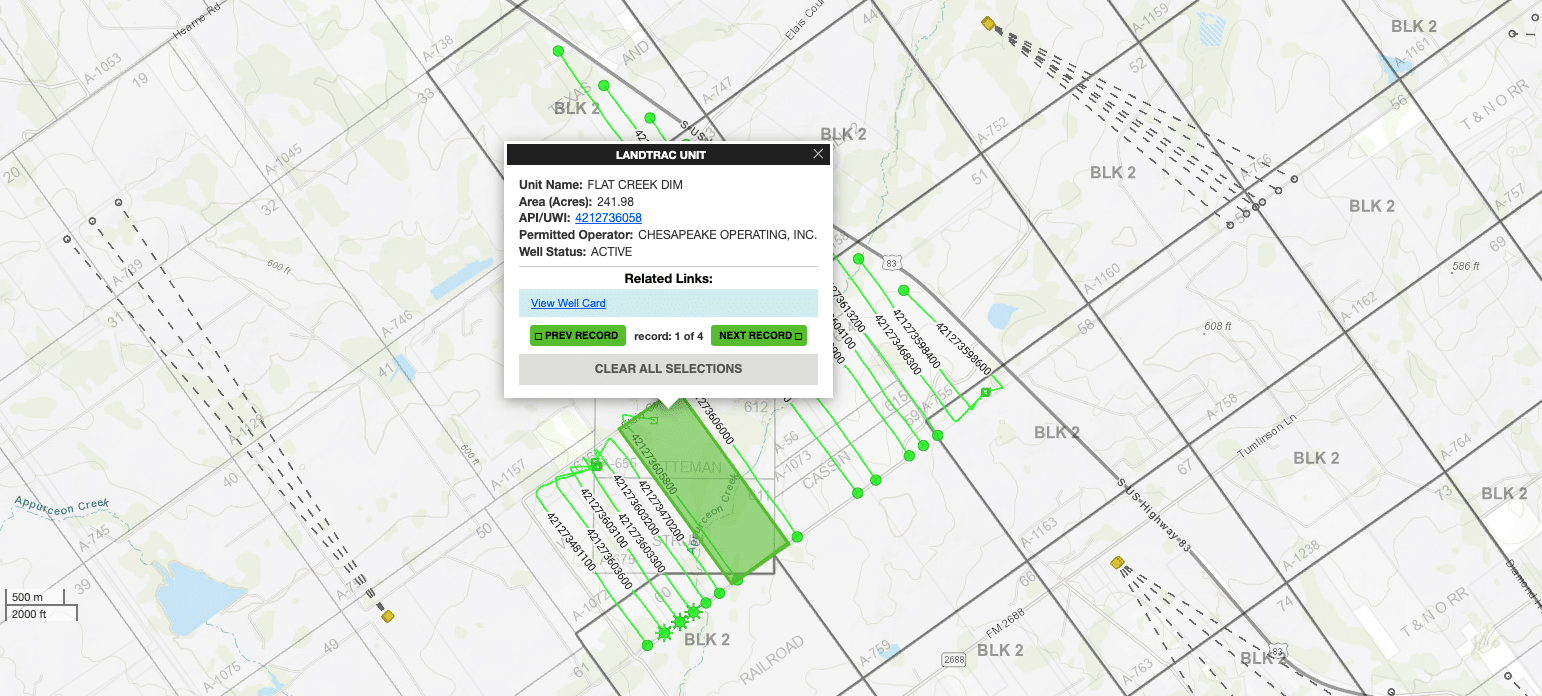Select well label 421273470200

[x=661, y=513]
